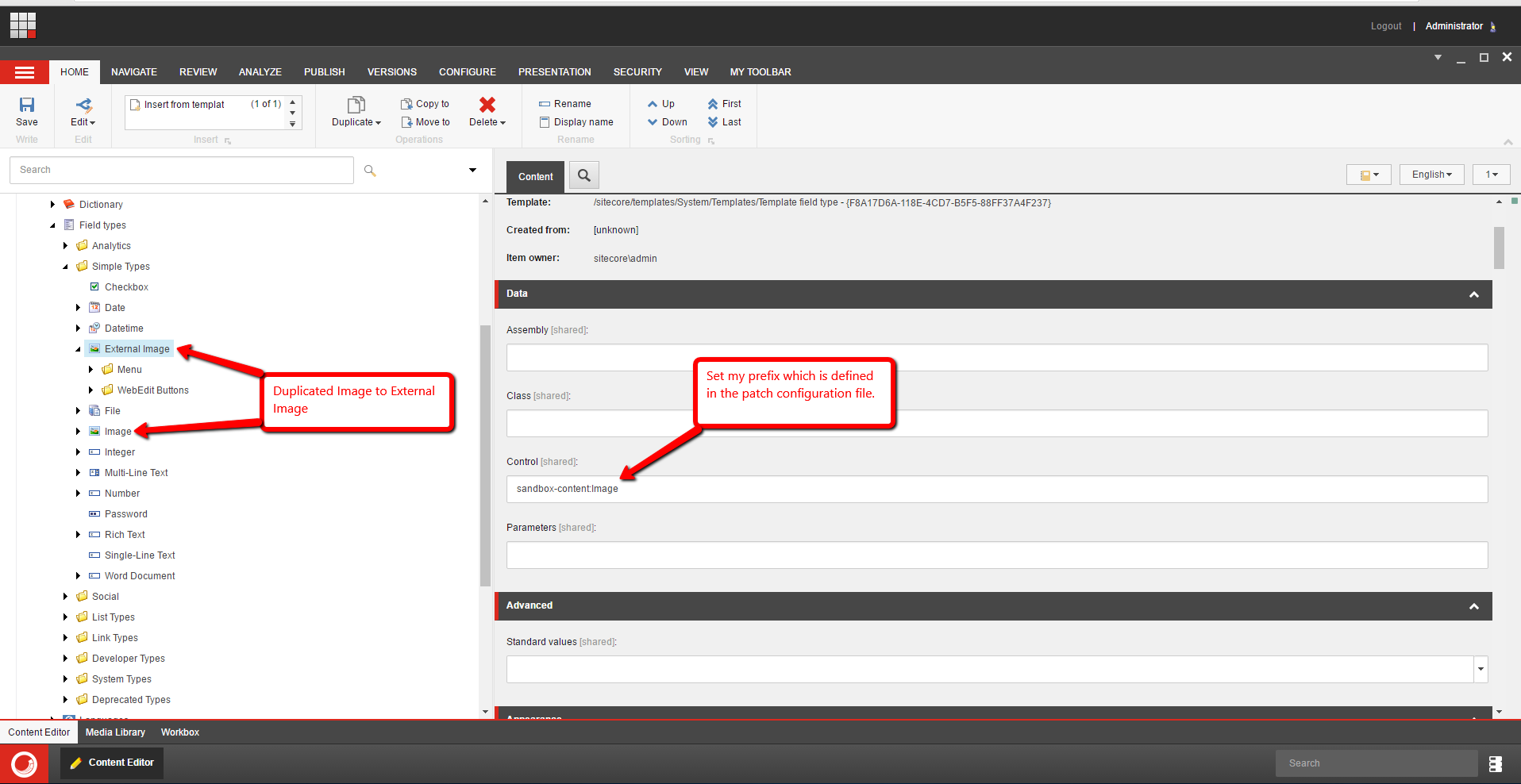Image resolution: width=1521 pixels, height=784 pixels.
Task: Click the hamburger menu icon
Action: click(25, 72)
